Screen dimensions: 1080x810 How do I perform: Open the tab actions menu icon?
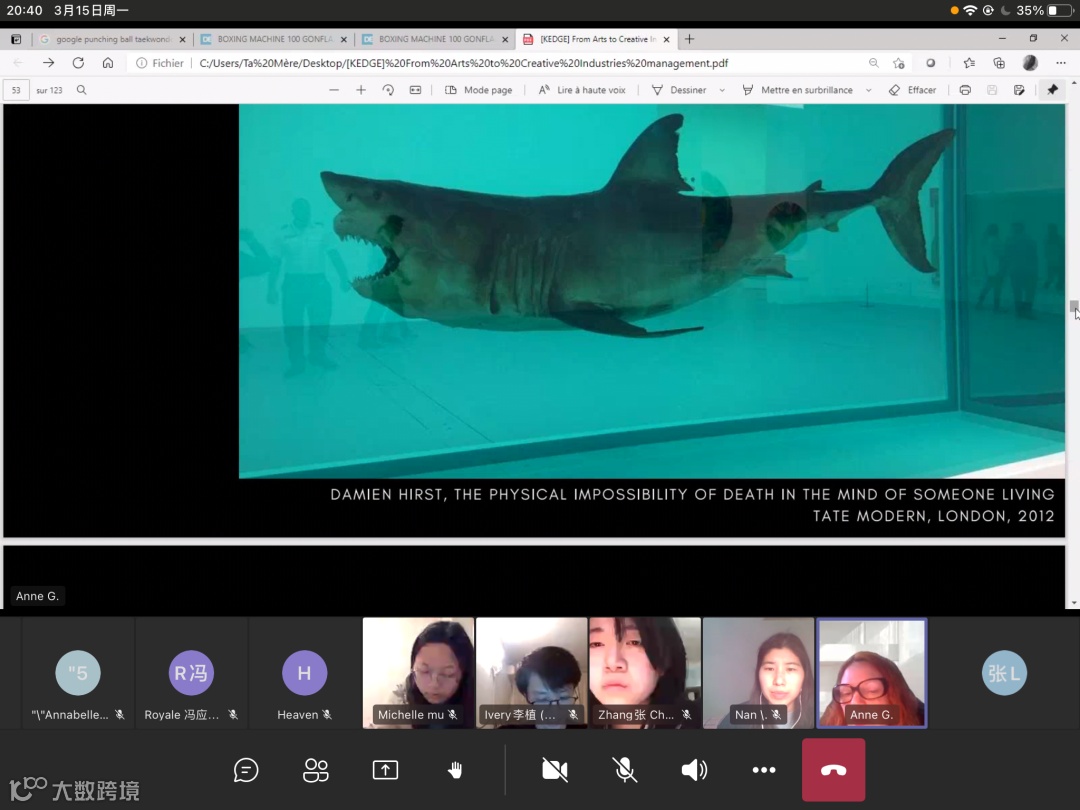[16, 39]
